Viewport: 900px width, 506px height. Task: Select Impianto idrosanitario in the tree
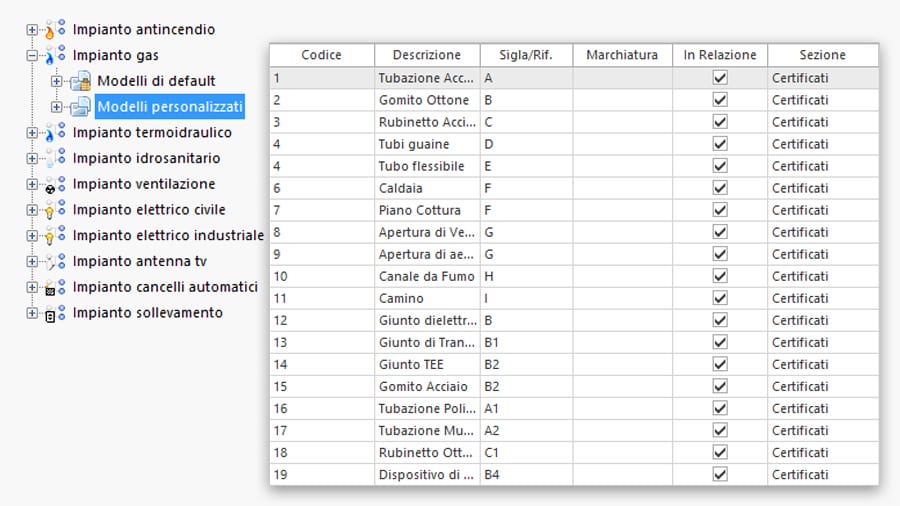click(146, 158)
